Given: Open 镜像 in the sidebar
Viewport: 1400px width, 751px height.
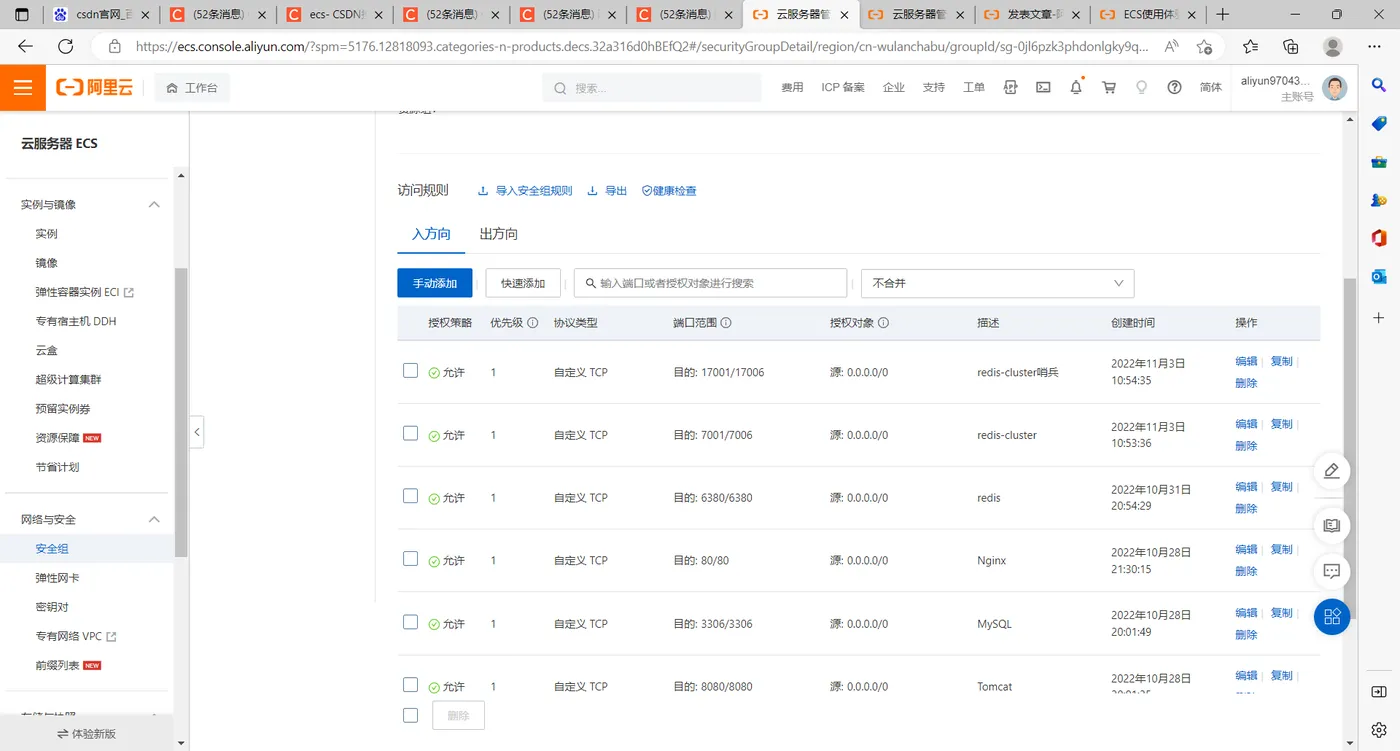Looking at the screenshot, I should pyautogui.click(x=47, y=263).
